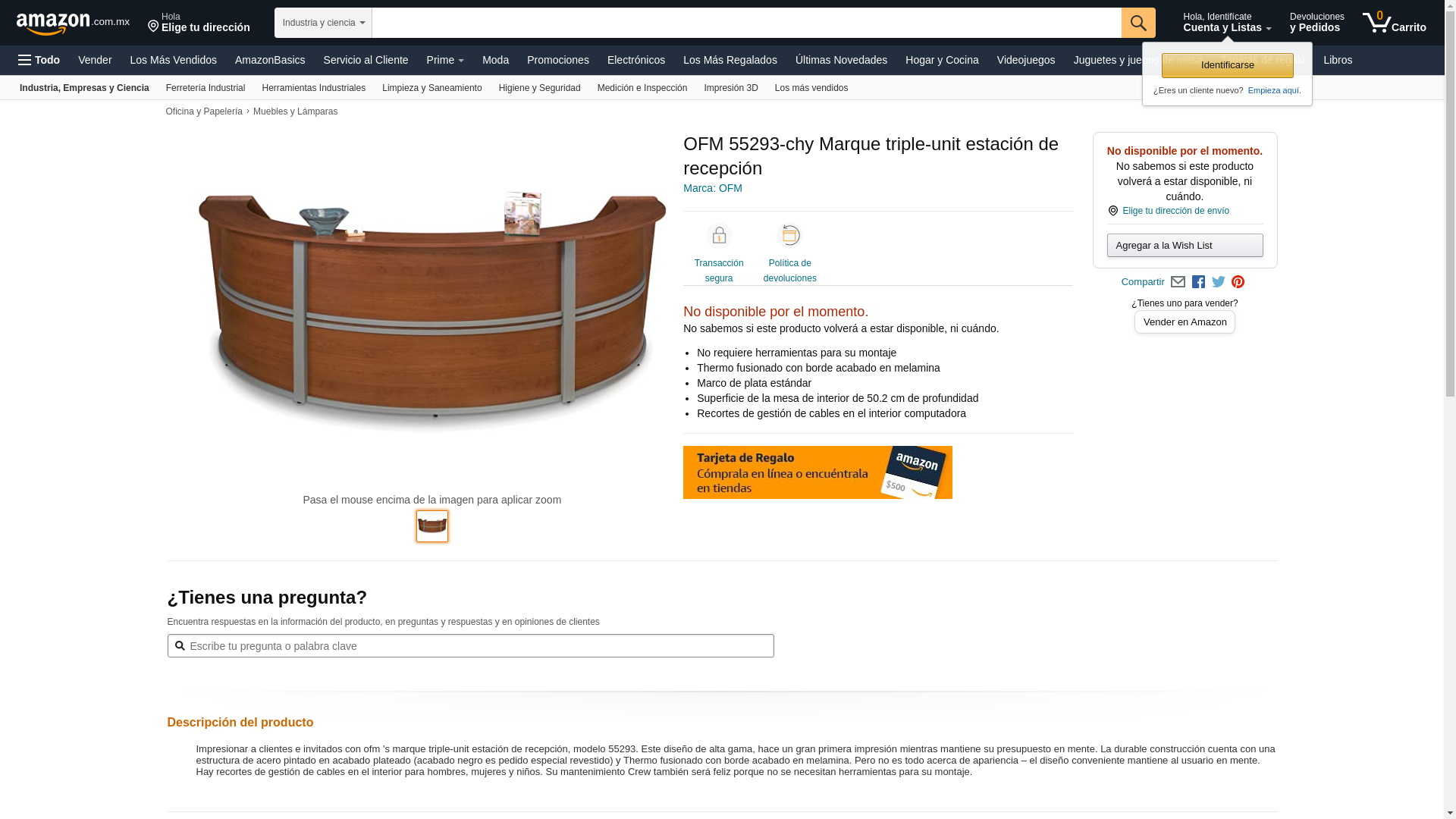Share product on Facebook icon
Viewport: 1456px width, 819px height.
[x=1198, y=282]
